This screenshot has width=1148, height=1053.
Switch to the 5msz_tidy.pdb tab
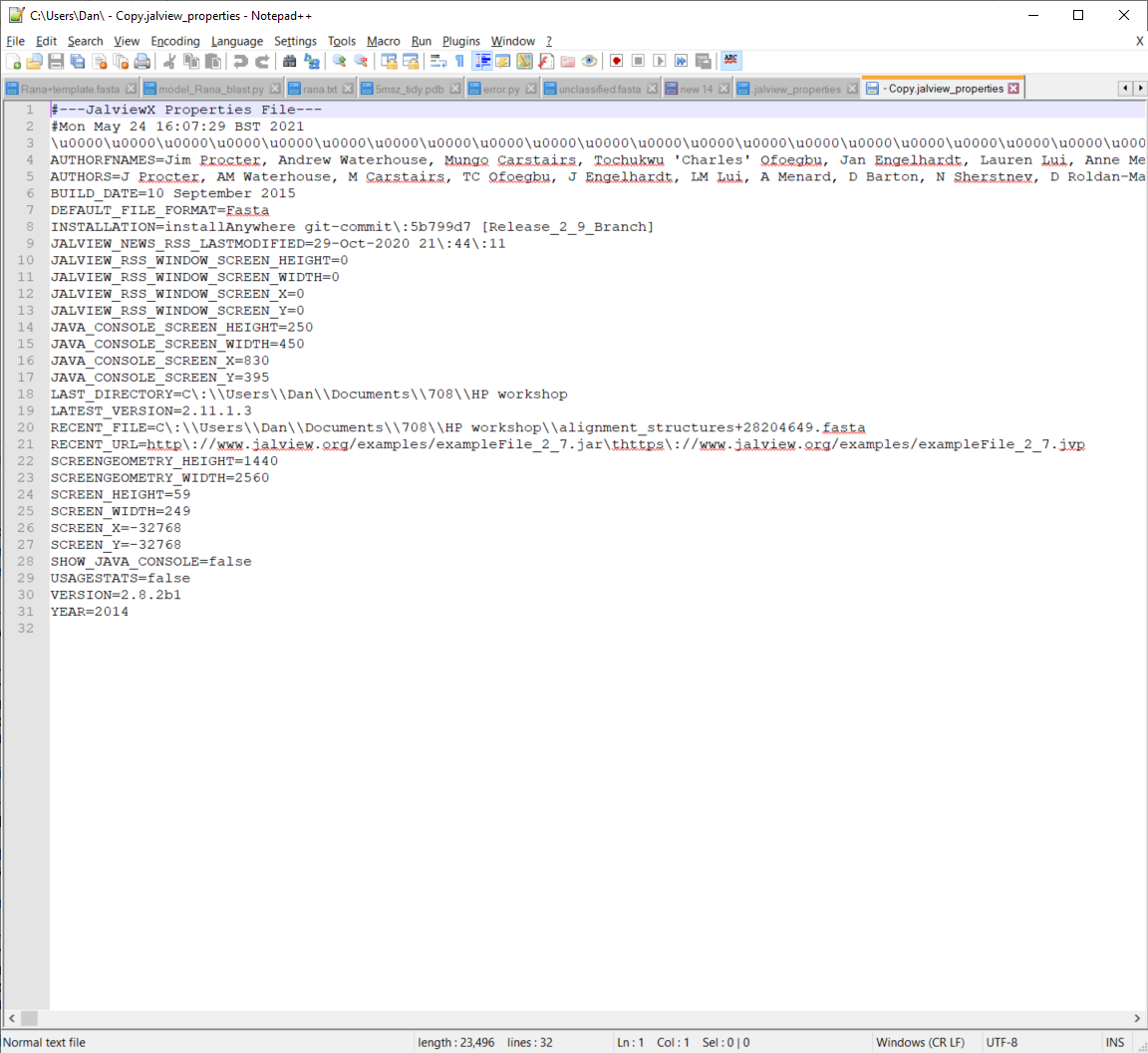coord(410,89)
